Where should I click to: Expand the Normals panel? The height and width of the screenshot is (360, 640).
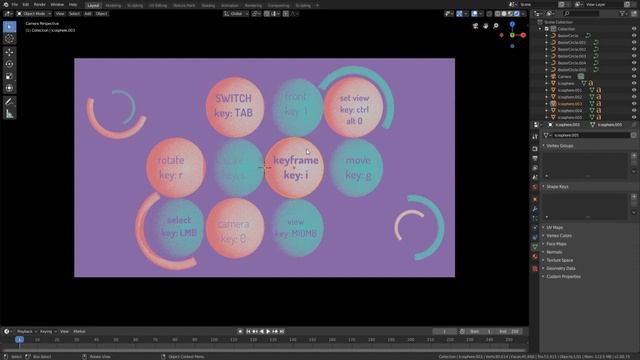pyautogui.click(x=554, y=252)
